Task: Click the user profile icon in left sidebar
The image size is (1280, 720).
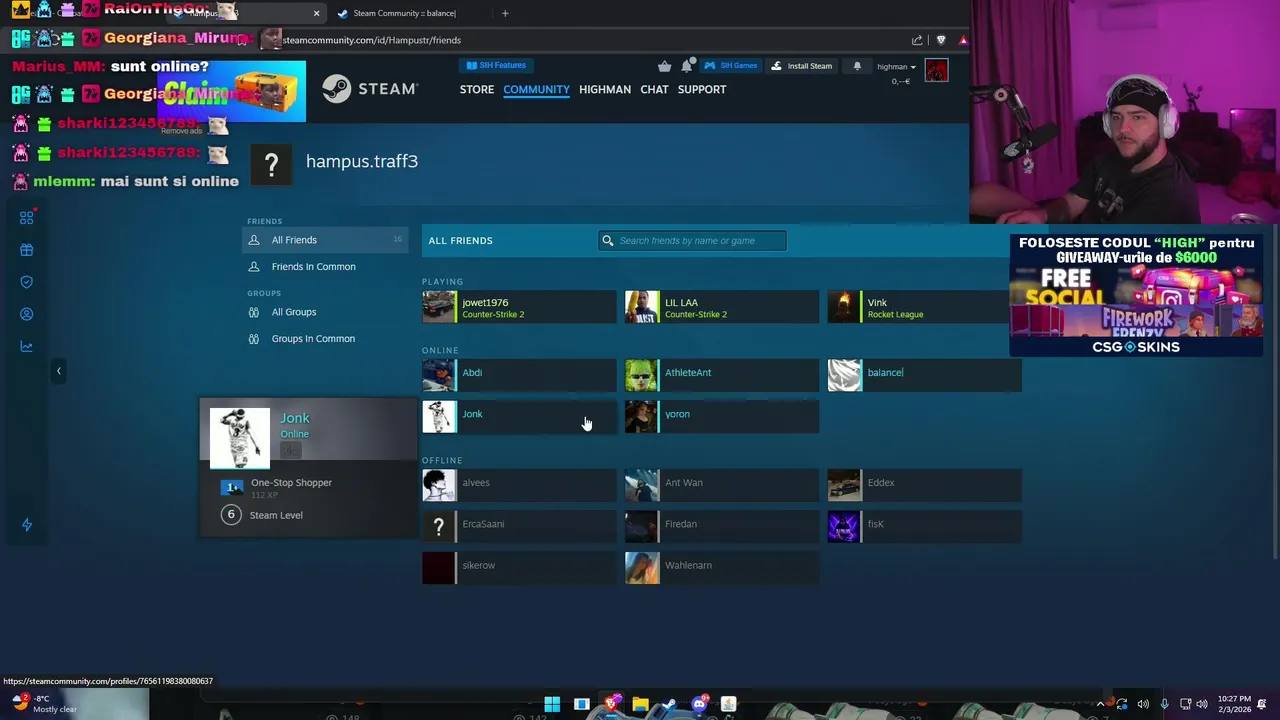Action: coord(27,314)
